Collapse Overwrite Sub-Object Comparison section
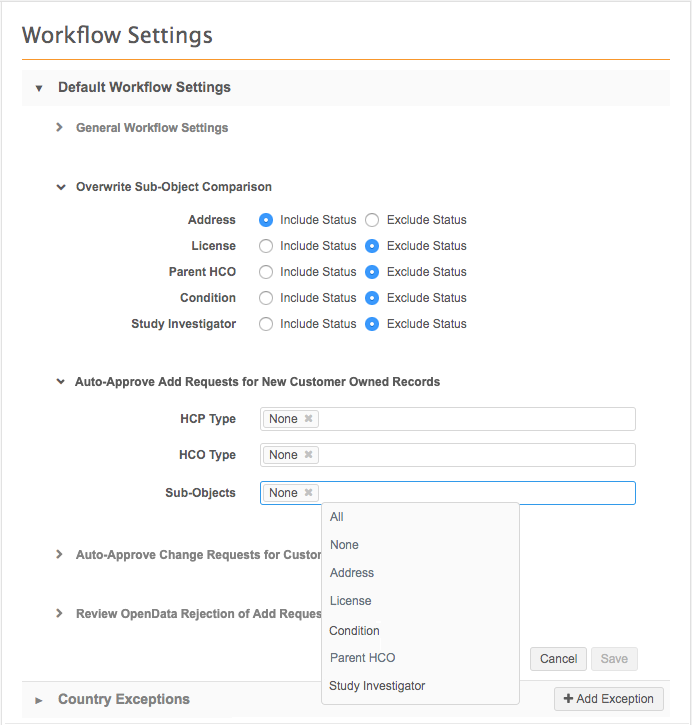Viewport: 692px width, 725px height. pyautogui.click(x=60, y=187)
